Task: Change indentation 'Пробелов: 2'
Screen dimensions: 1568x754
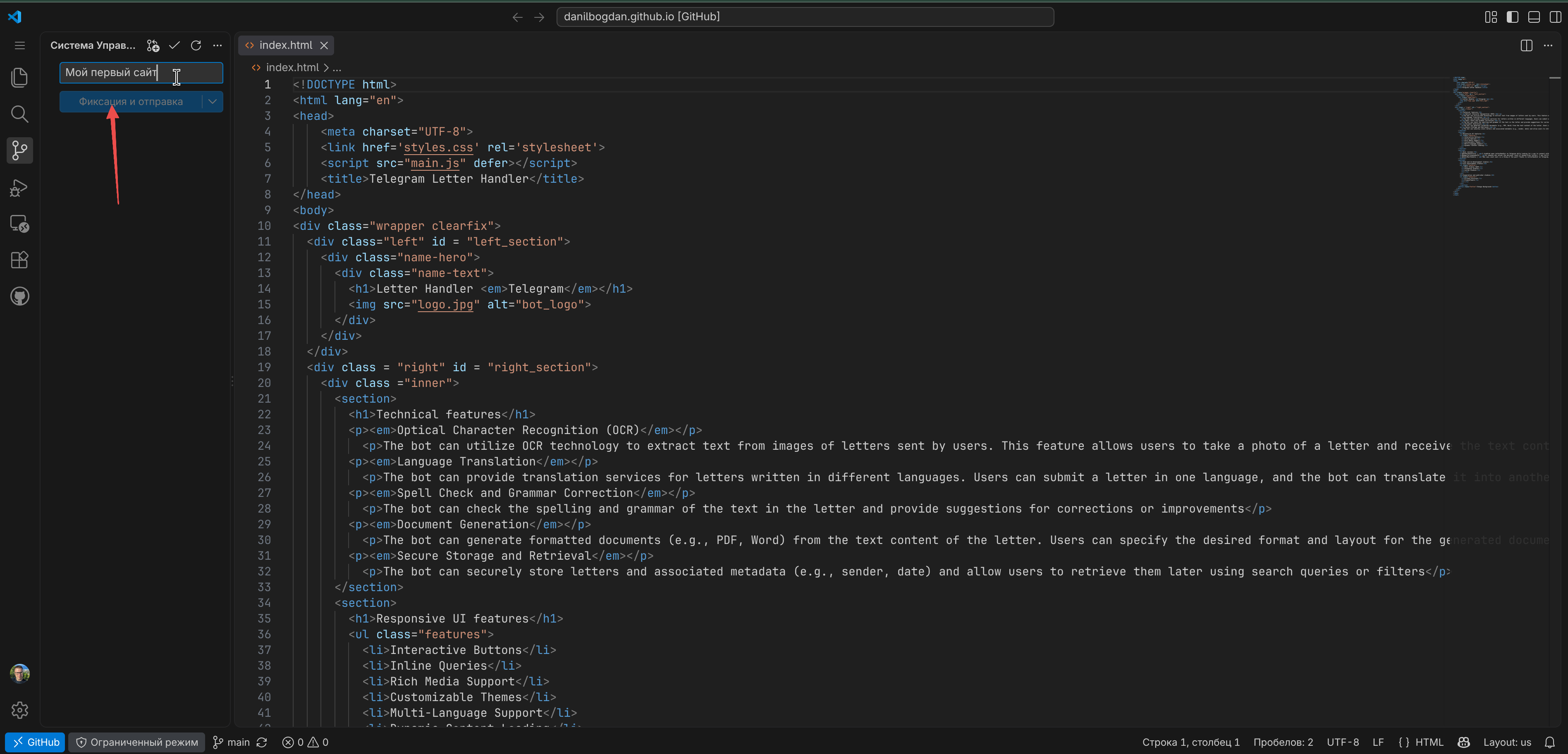Action: (1283, 742)
